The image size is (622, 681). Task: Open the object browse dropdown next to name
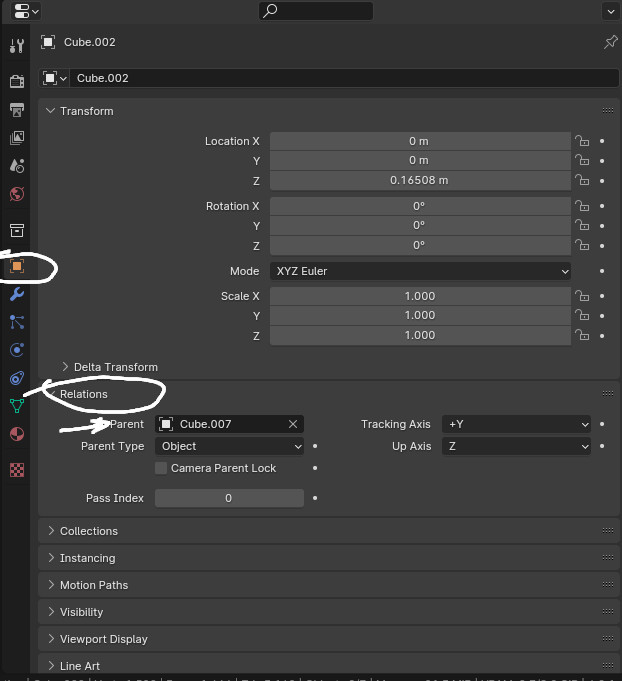point(55,78)
